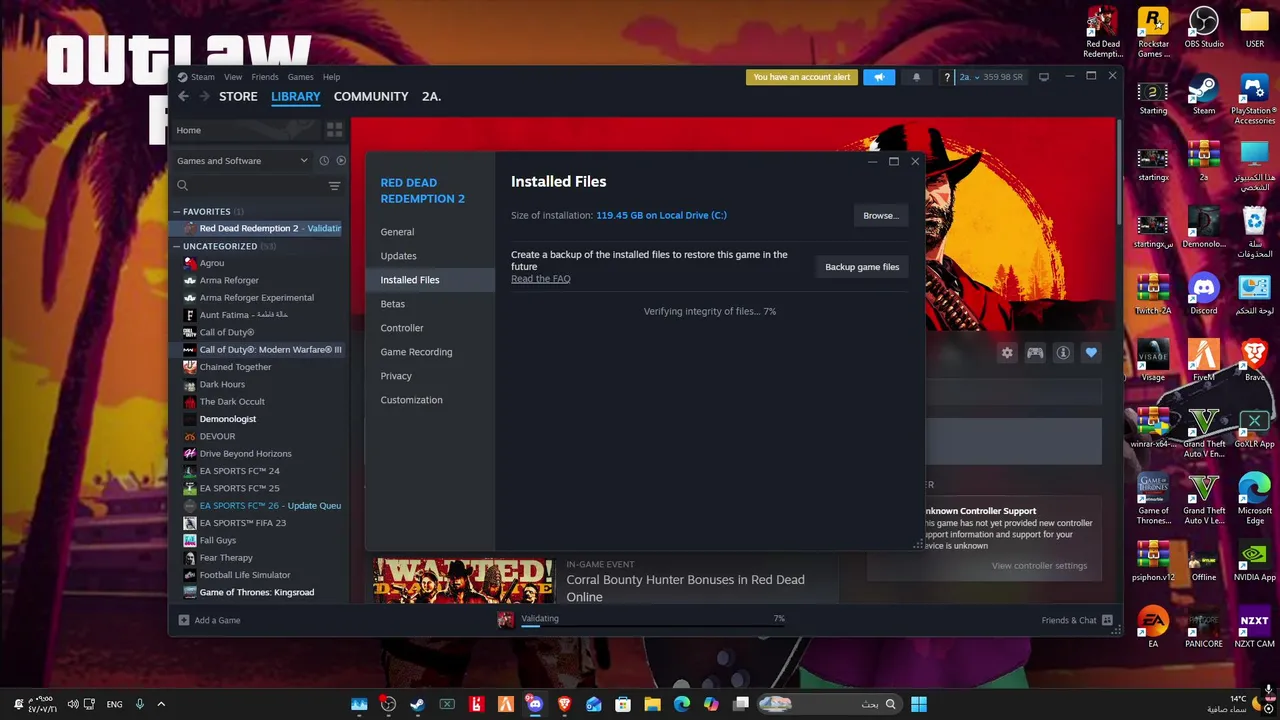The height and width of the screenshot is (720, 1280).
Task: Open PlayStation Accessories desktop shortcut
Action: pos(1254,100)
